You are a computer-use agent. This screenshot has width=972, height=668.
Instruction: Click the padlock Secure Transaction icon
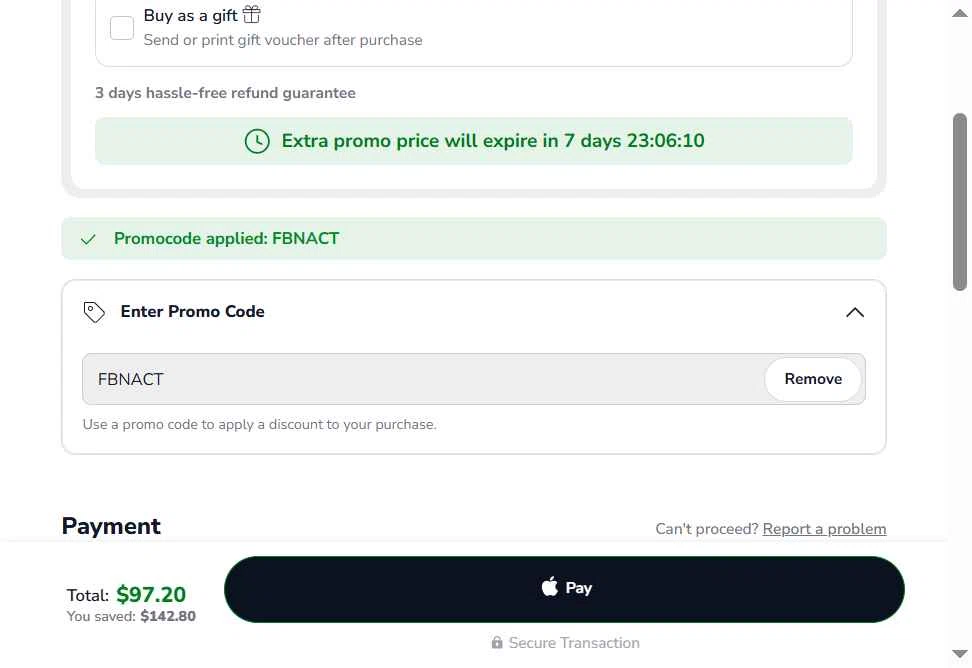coord(497,643)
